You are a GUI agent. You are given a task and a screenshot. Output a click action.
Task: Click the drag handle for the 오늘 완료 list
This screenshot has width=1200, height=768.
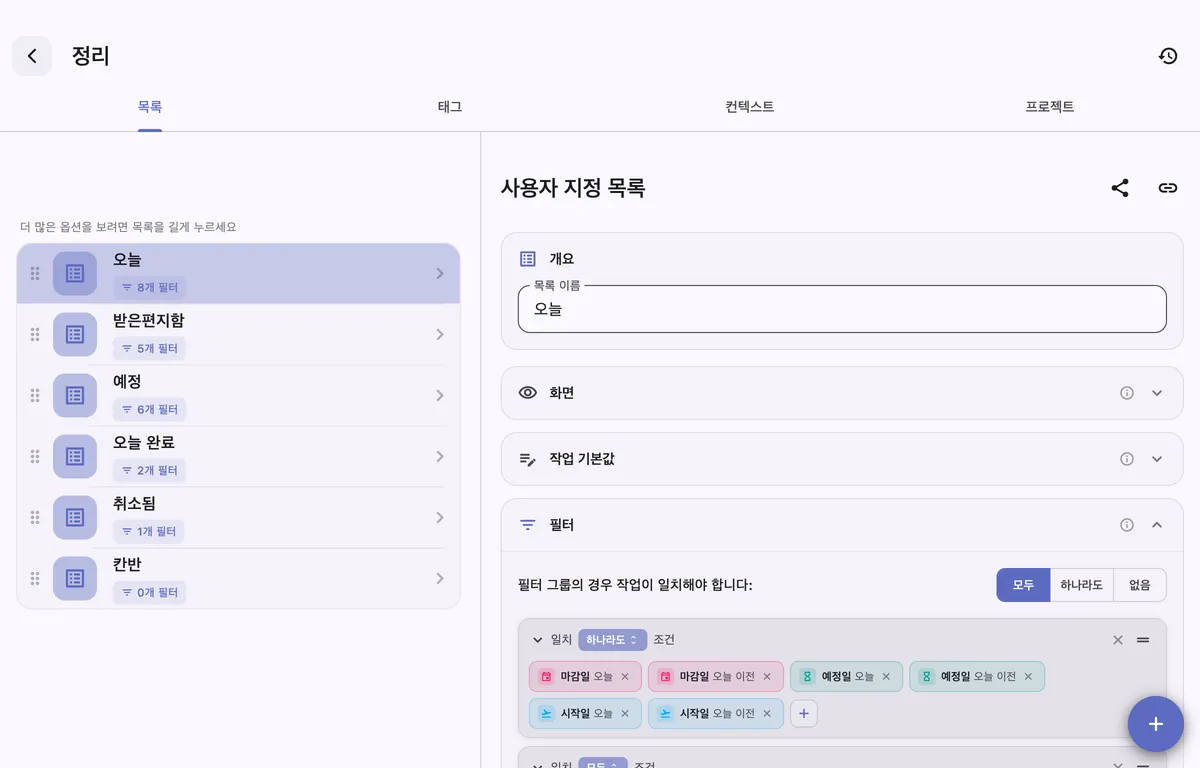coord(35,456)
